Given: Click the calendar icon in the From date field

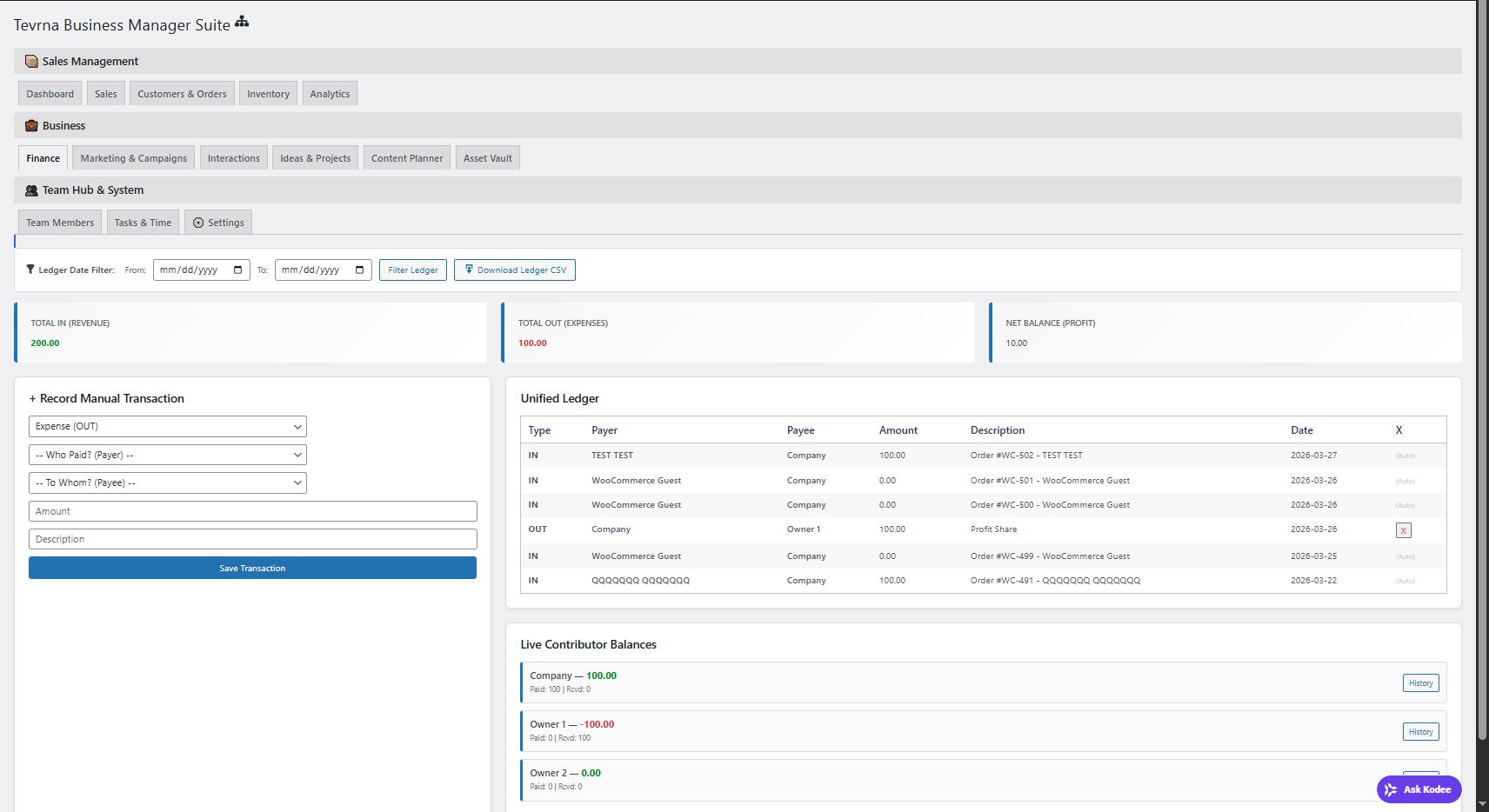Looking at the screenshot, I should point(237,270).
